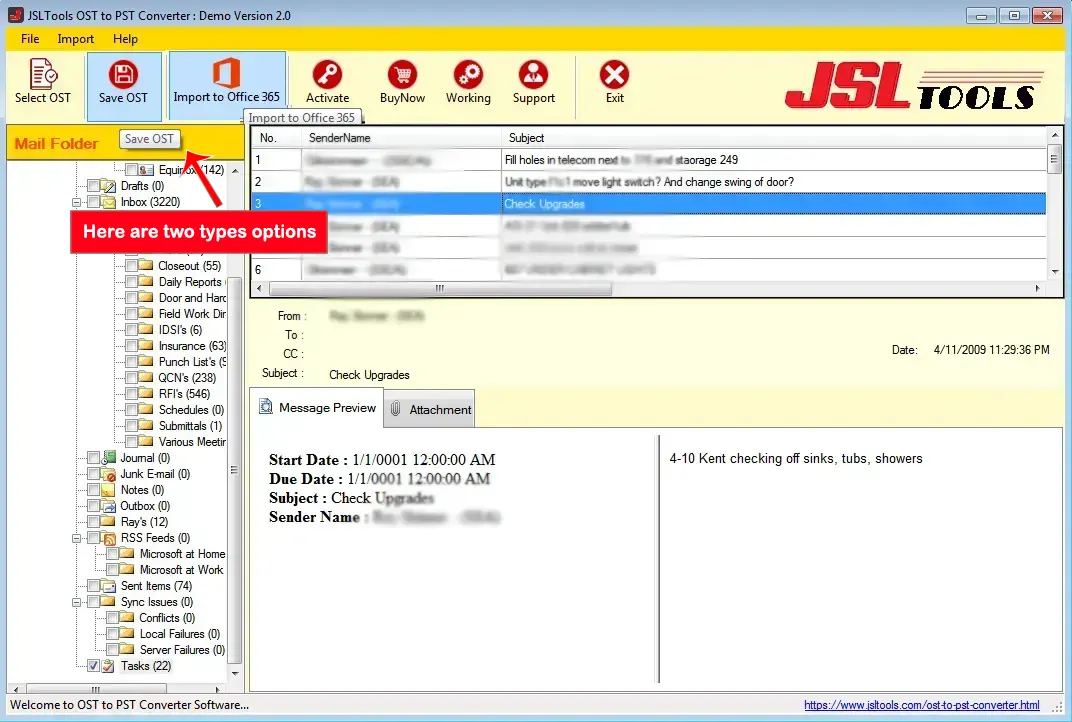Image resolution: width=1072 pixels, height=722 pixels.
Task: Collapse the Inbox (3220) tree node
Action: 76,202
